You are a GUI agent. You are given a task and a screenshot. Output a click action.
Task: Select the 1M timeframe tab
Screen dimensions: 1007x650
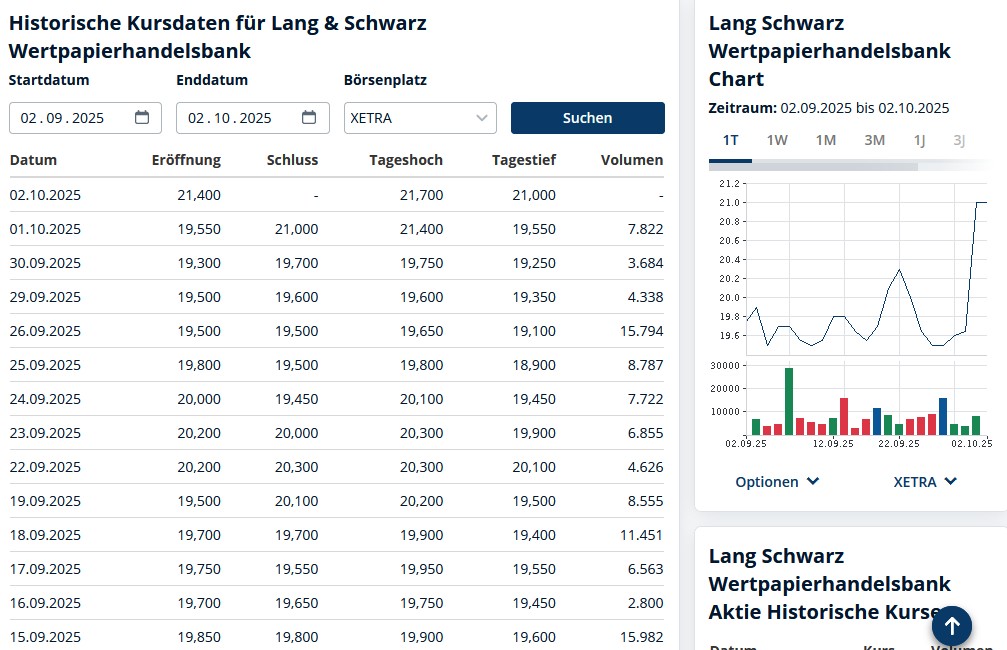pyautogui.click(x=825, y=140)
